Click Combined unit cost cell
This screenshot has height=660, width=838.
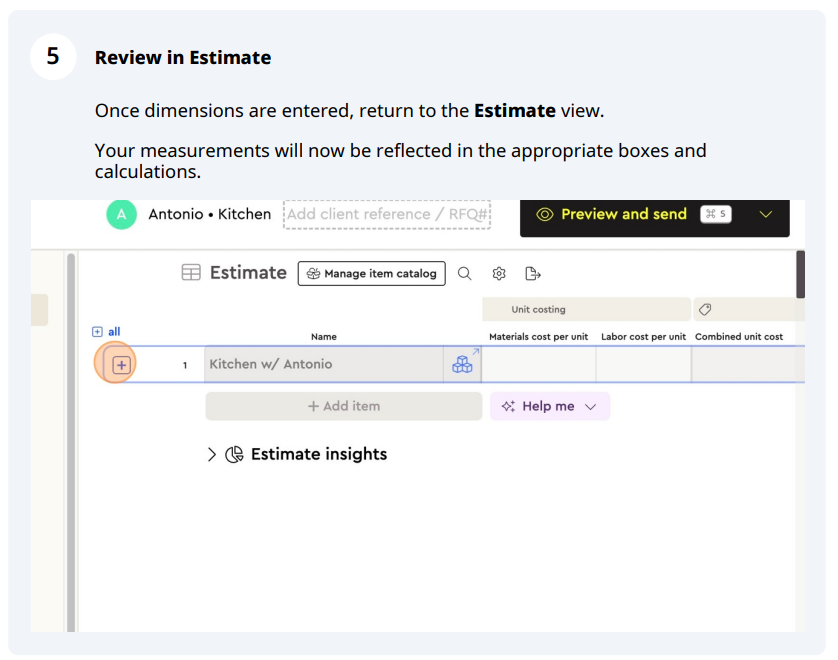click(747, 364)
